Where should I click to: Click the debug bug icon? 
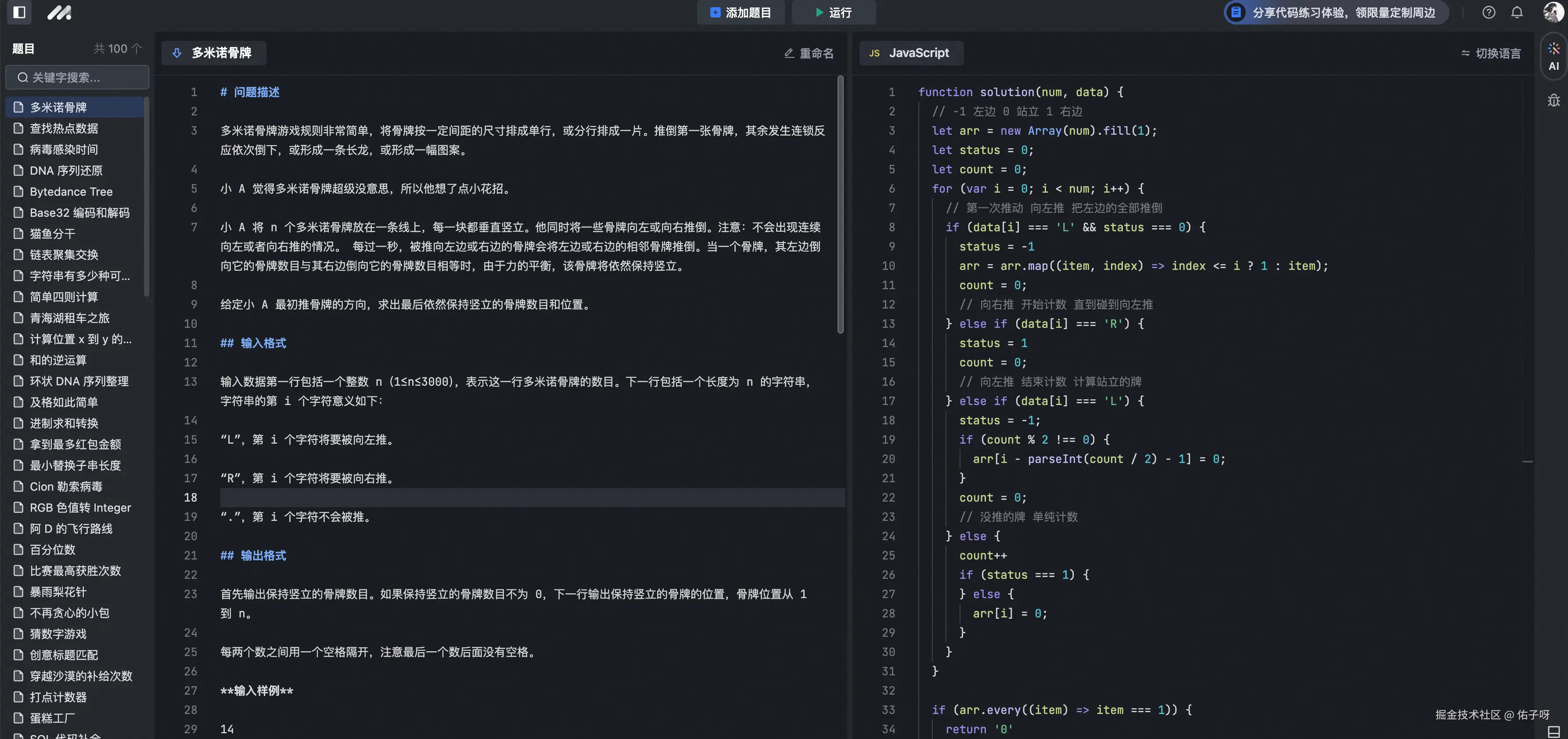(1554, 100)
